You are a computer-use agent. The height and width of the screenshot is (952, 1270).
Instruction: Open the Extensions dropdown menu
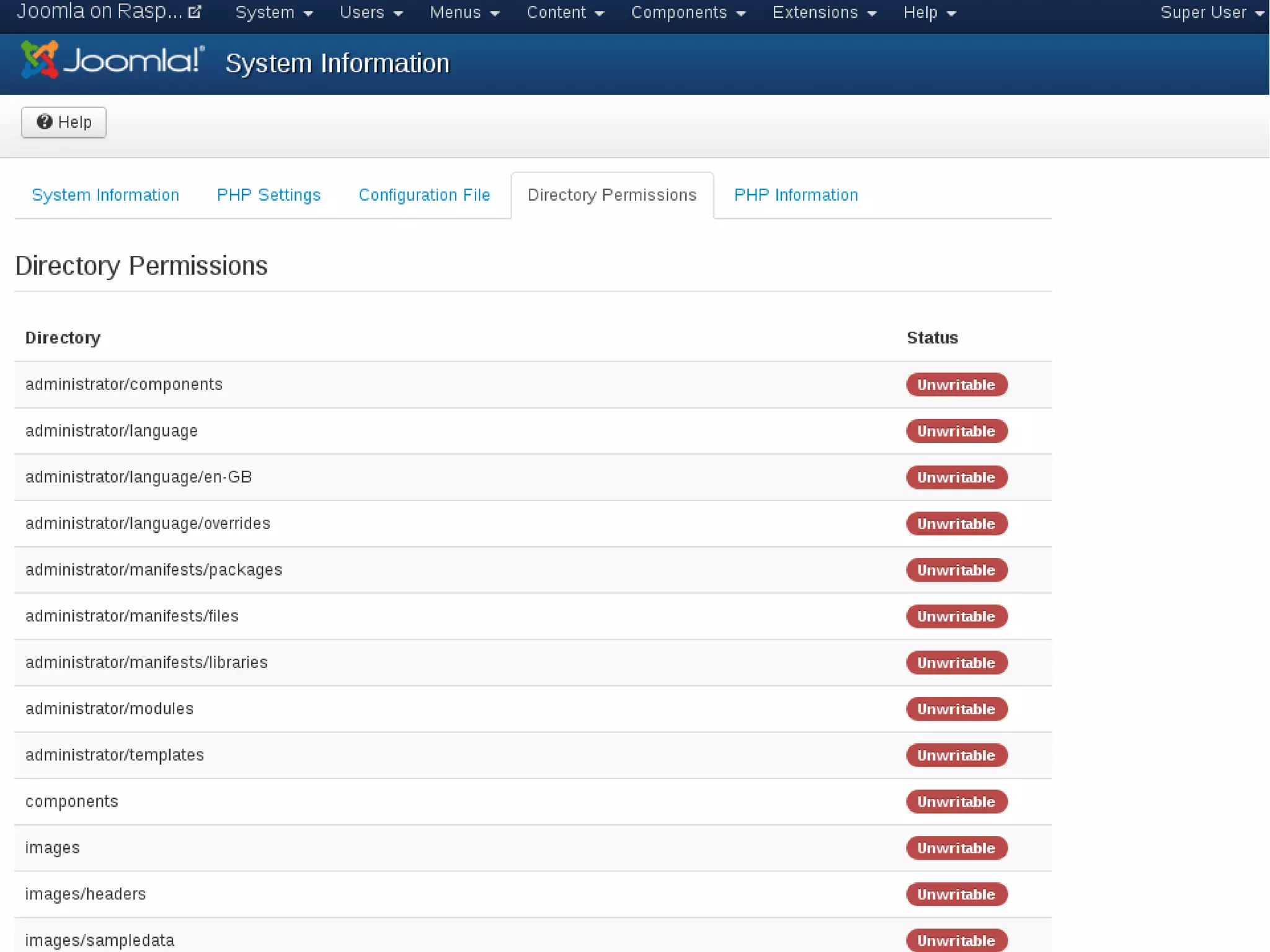tap(824, 12)
